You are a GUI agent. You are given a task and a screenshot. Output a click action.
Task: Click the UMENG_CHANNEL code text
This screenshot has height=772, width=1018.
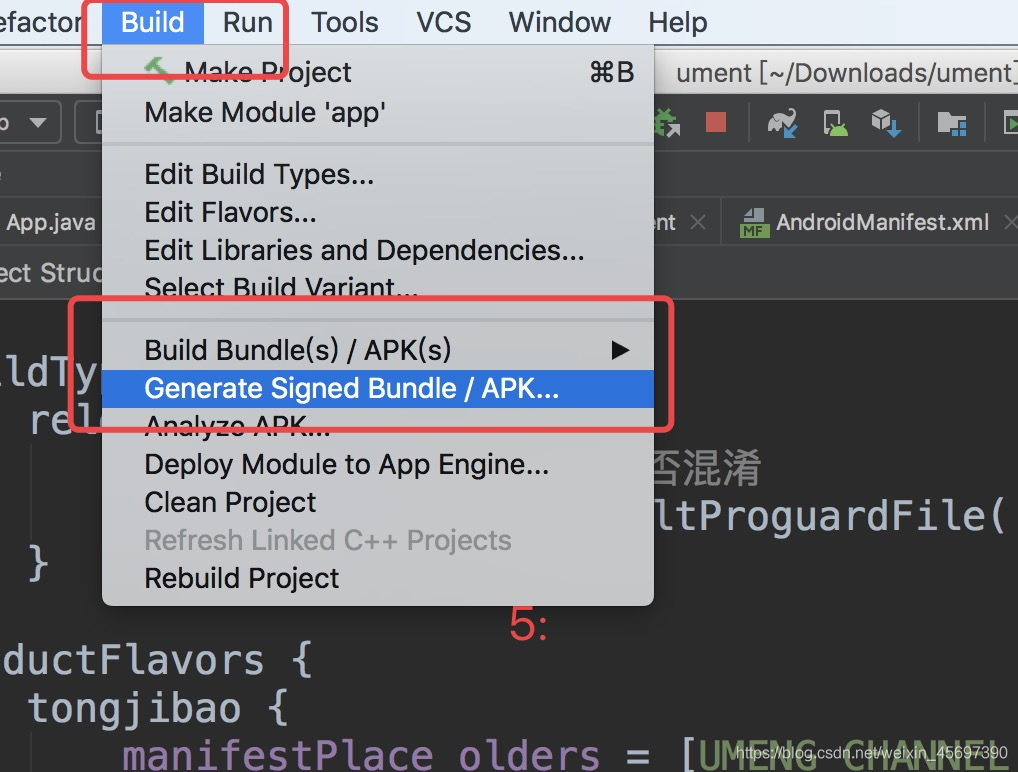(x=858, y=754)
